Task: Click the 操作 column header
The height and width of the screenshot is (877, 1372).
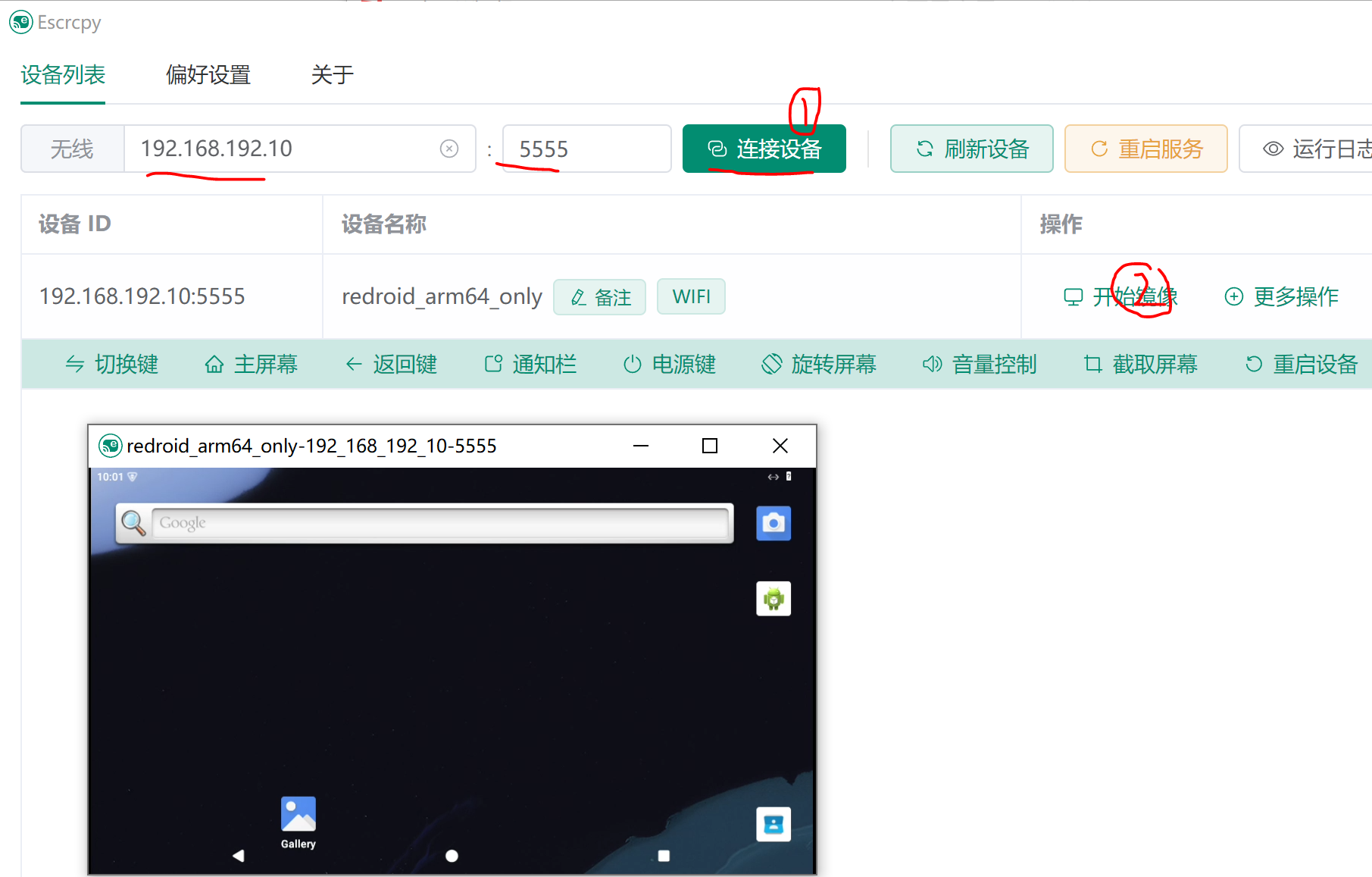Action: point(1061,224)
